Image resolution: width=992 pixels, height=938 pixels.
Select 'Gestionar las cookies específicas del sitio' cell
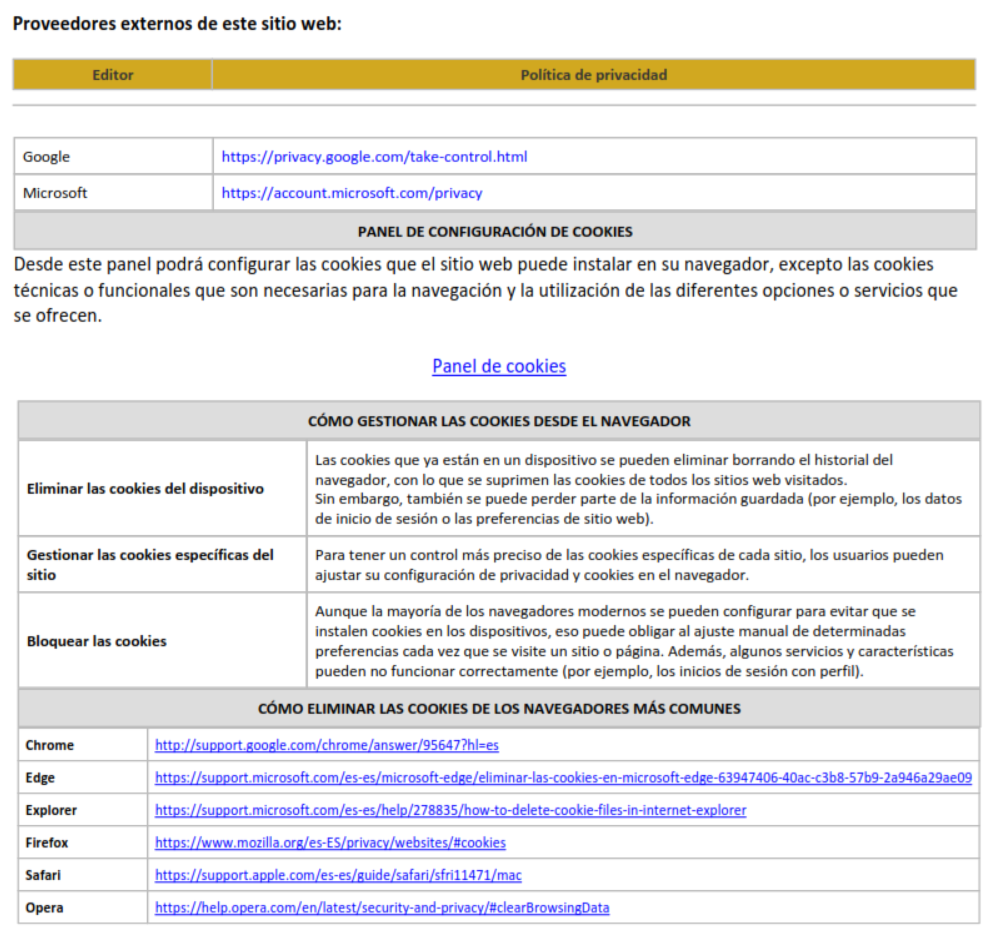coord(163,565)
